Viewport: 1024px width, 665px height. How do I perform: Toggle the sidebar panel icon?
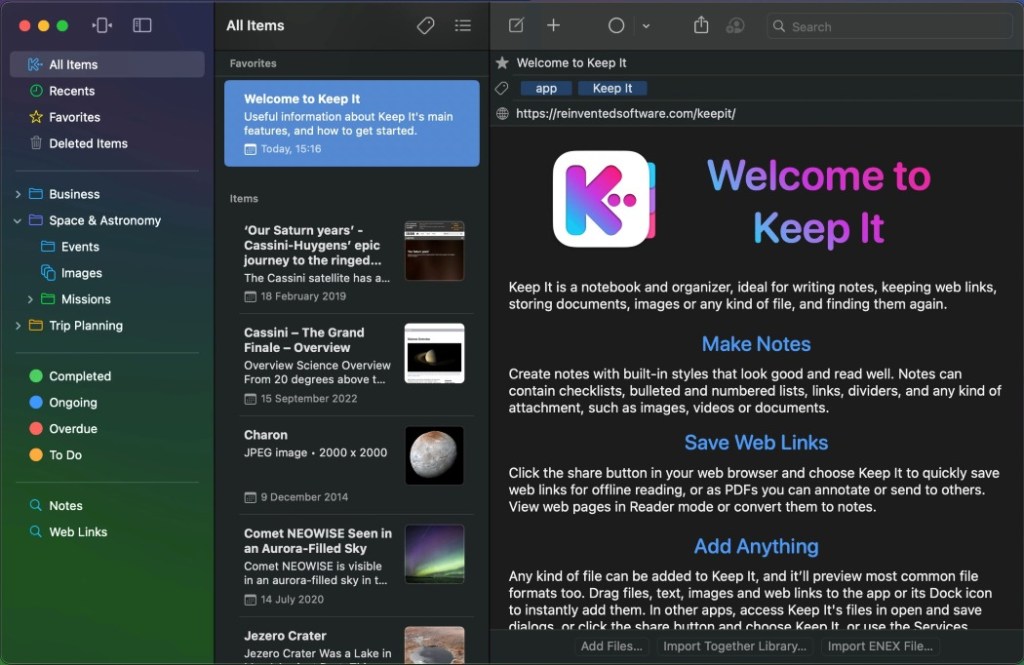coord(142,25)
